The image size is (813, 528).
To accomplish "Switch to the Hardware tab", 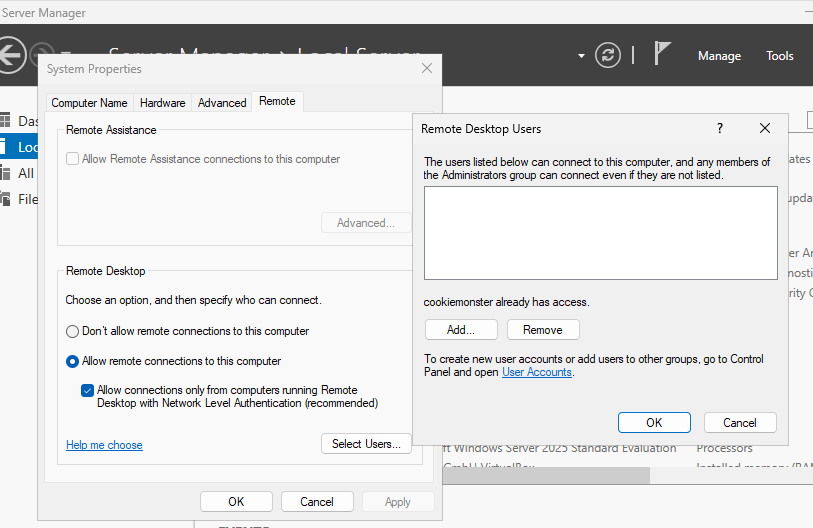I will (x=162, y=103).
